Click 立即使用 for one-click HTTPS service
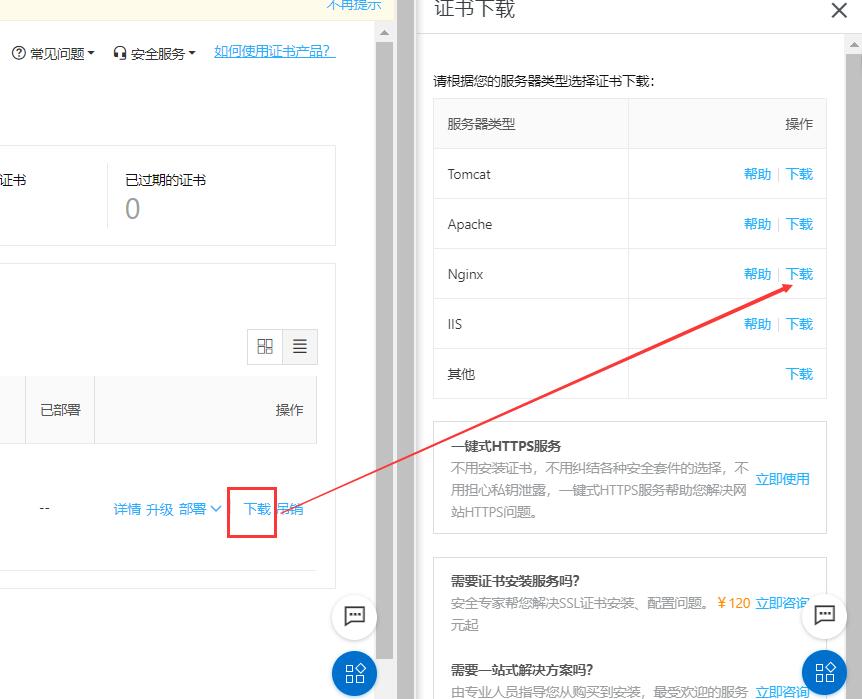Viewport: 862px width, 699px height. [x=782, y=479]
